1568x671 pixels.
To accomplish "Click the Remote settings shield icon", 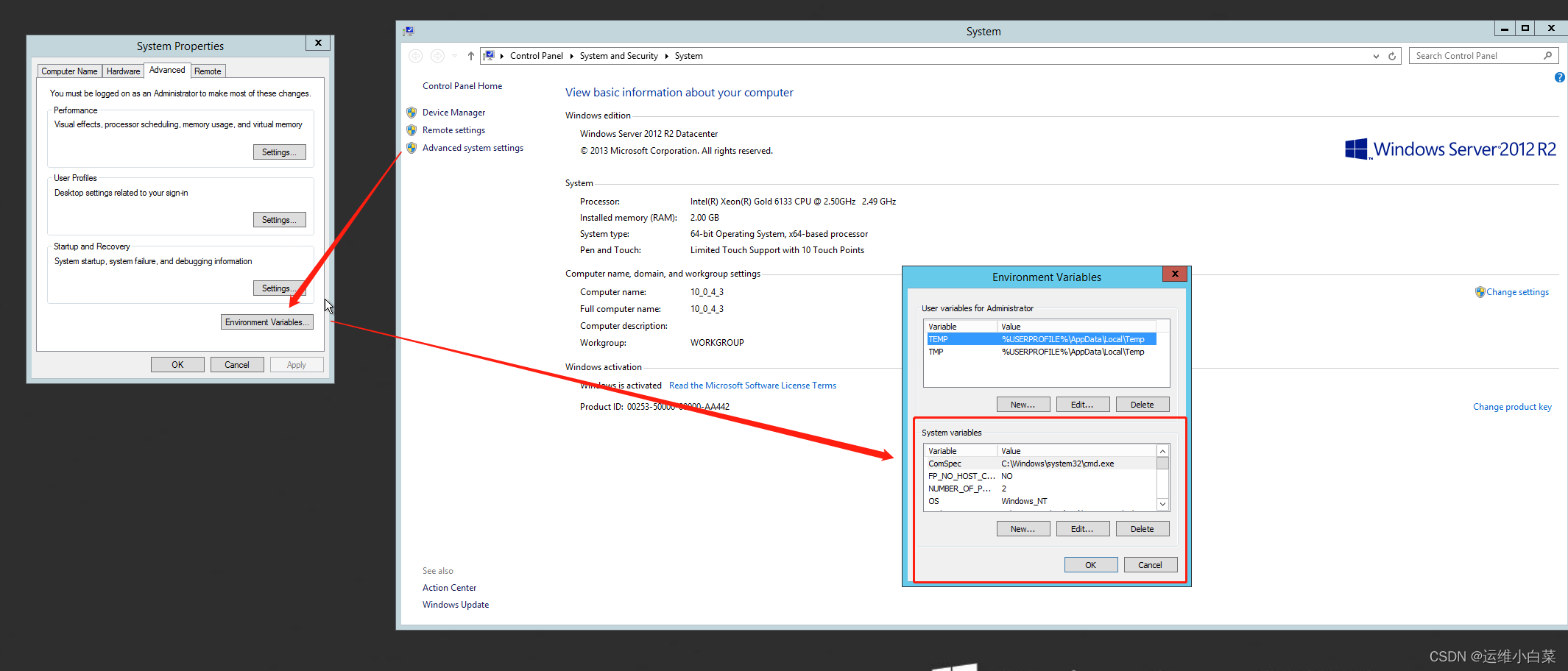I will point(412,130).
